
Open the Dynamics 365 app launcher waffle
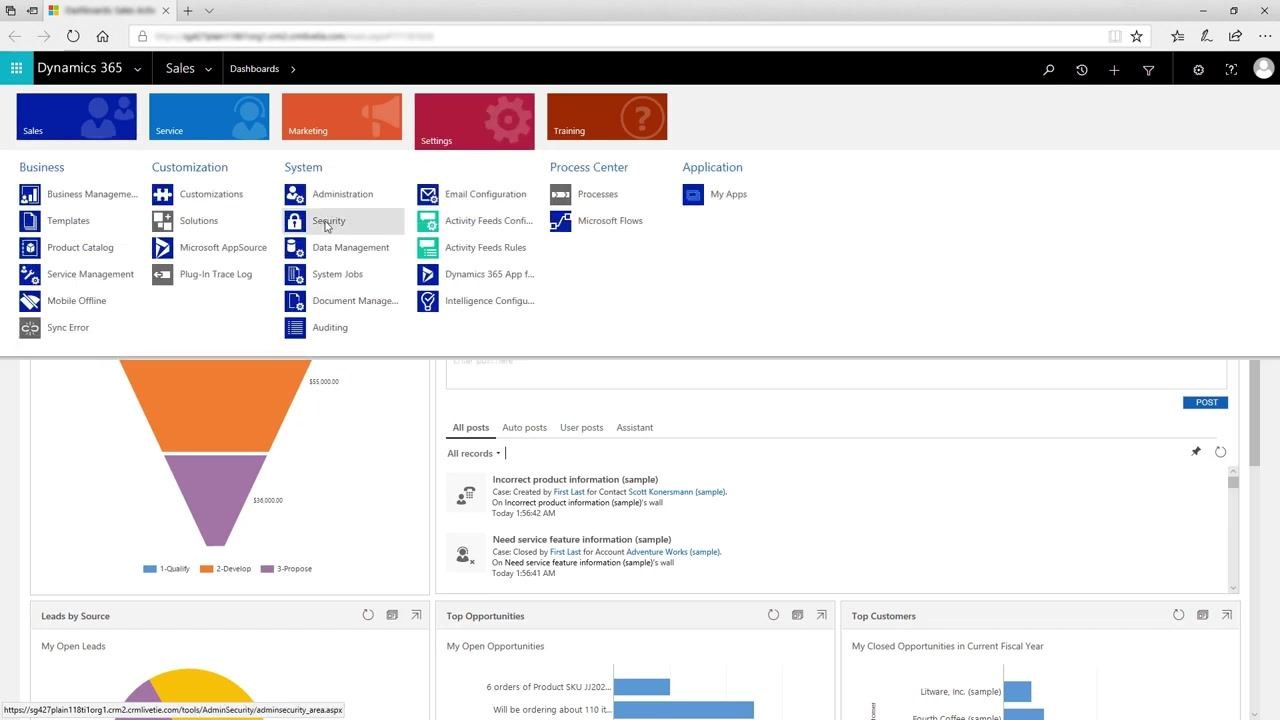16,69
